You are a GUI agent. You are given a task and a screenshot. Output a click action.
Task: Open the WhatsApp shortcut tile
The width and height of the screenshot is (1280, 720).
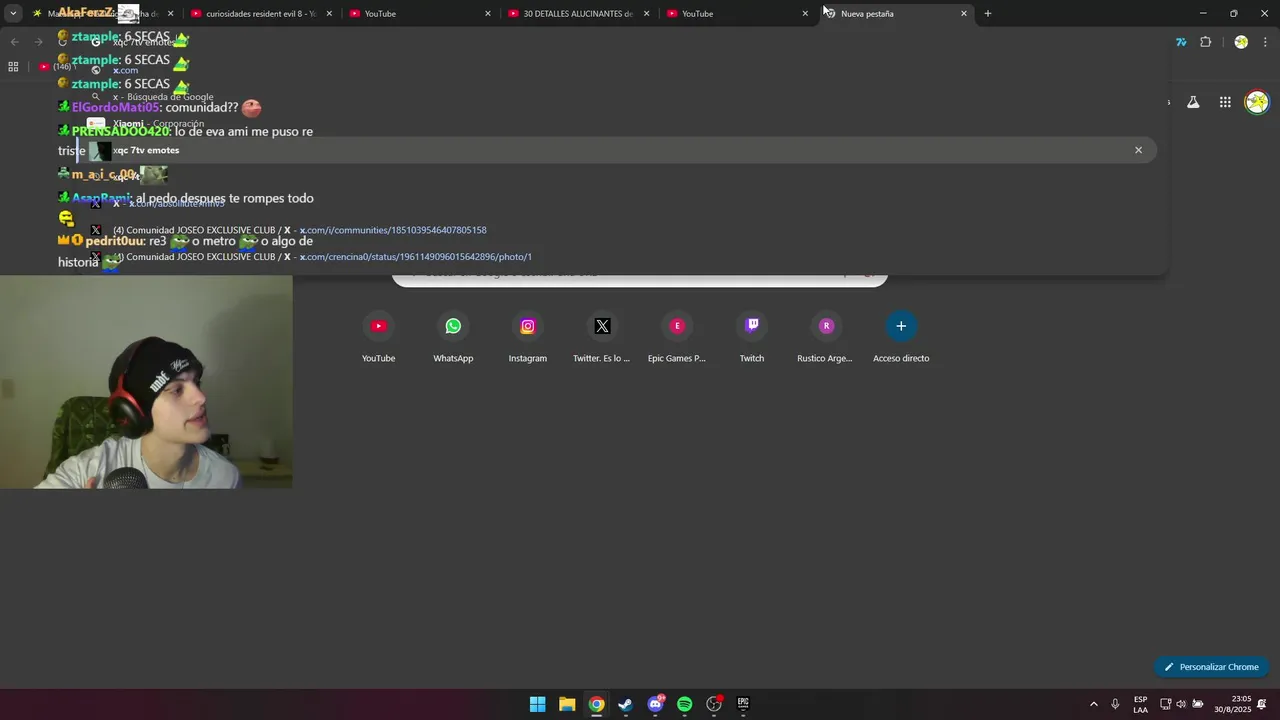453,337
